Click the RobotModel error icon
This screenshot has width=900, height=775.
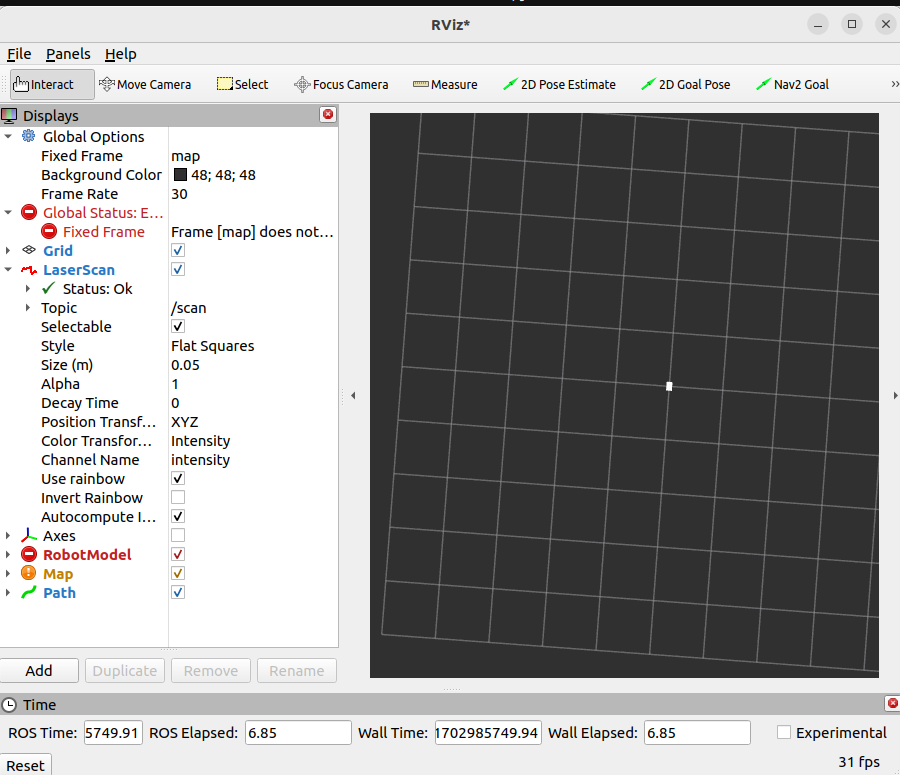point(29,555)
